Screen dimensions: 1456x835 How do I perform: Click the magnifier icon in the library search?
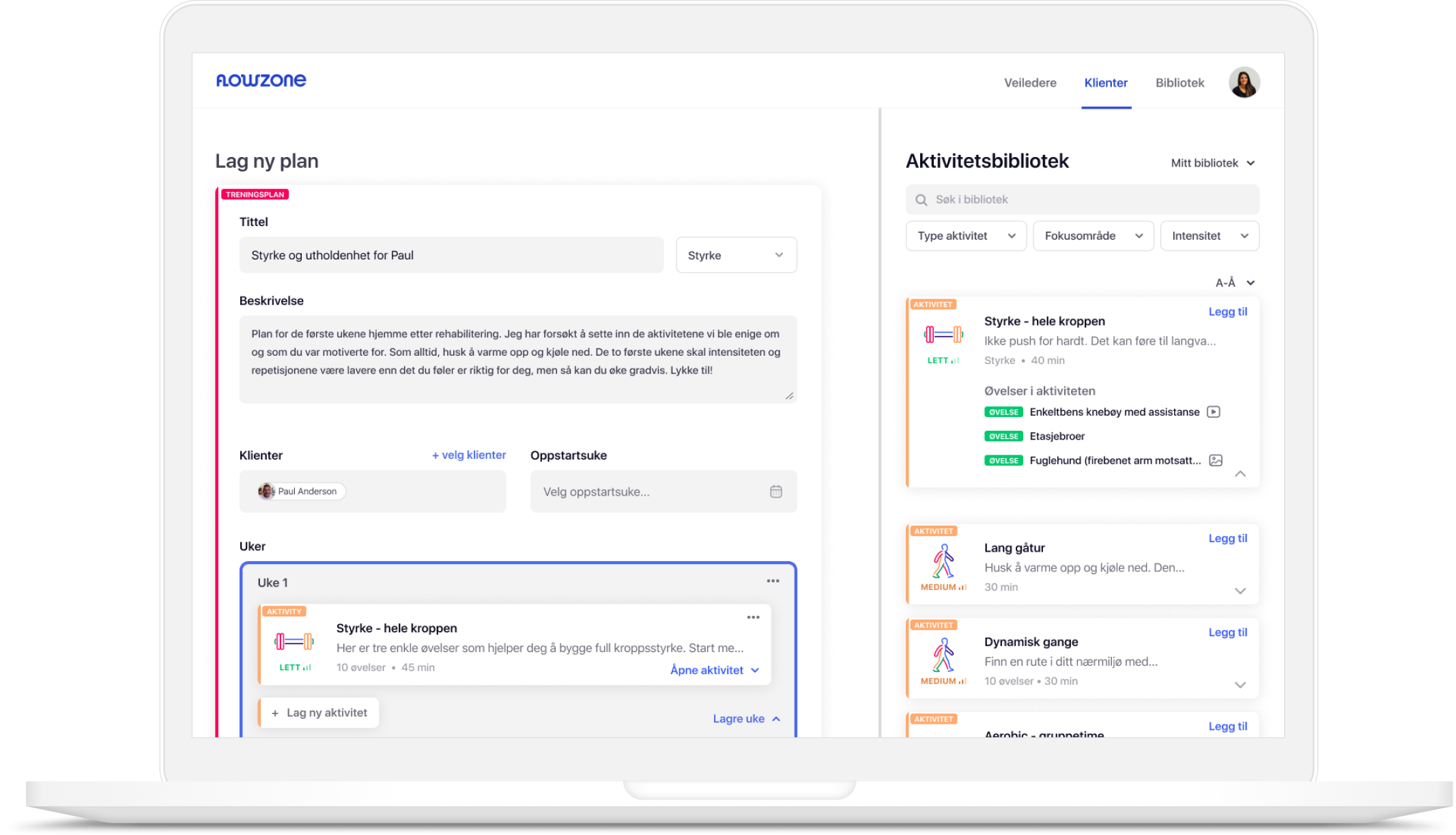(x=922, y=199)
